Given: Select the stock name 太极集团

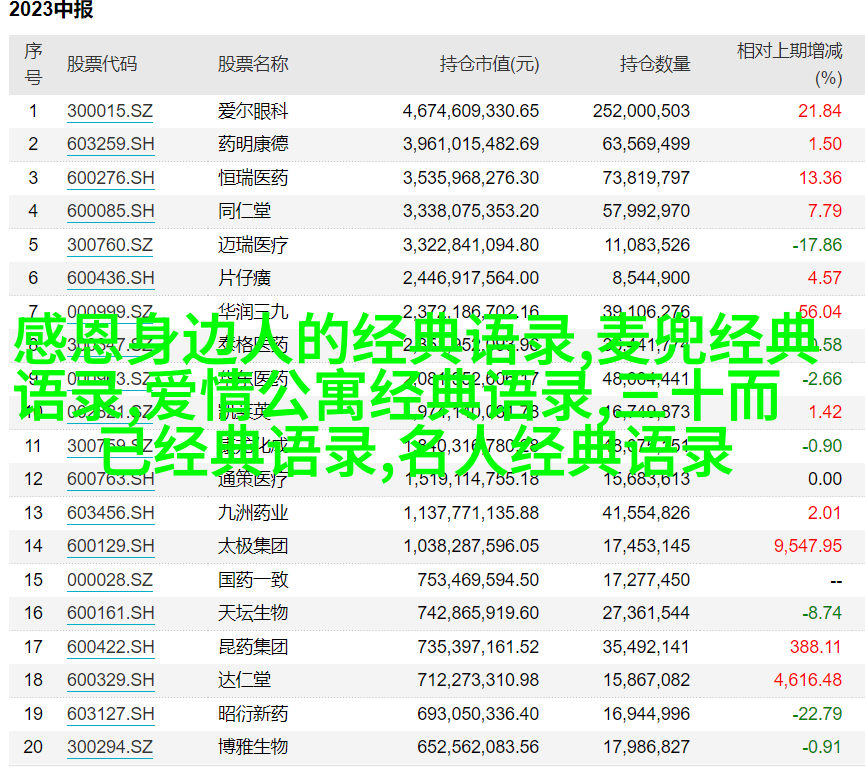Looking at the screenshot, I should (253, 546).
